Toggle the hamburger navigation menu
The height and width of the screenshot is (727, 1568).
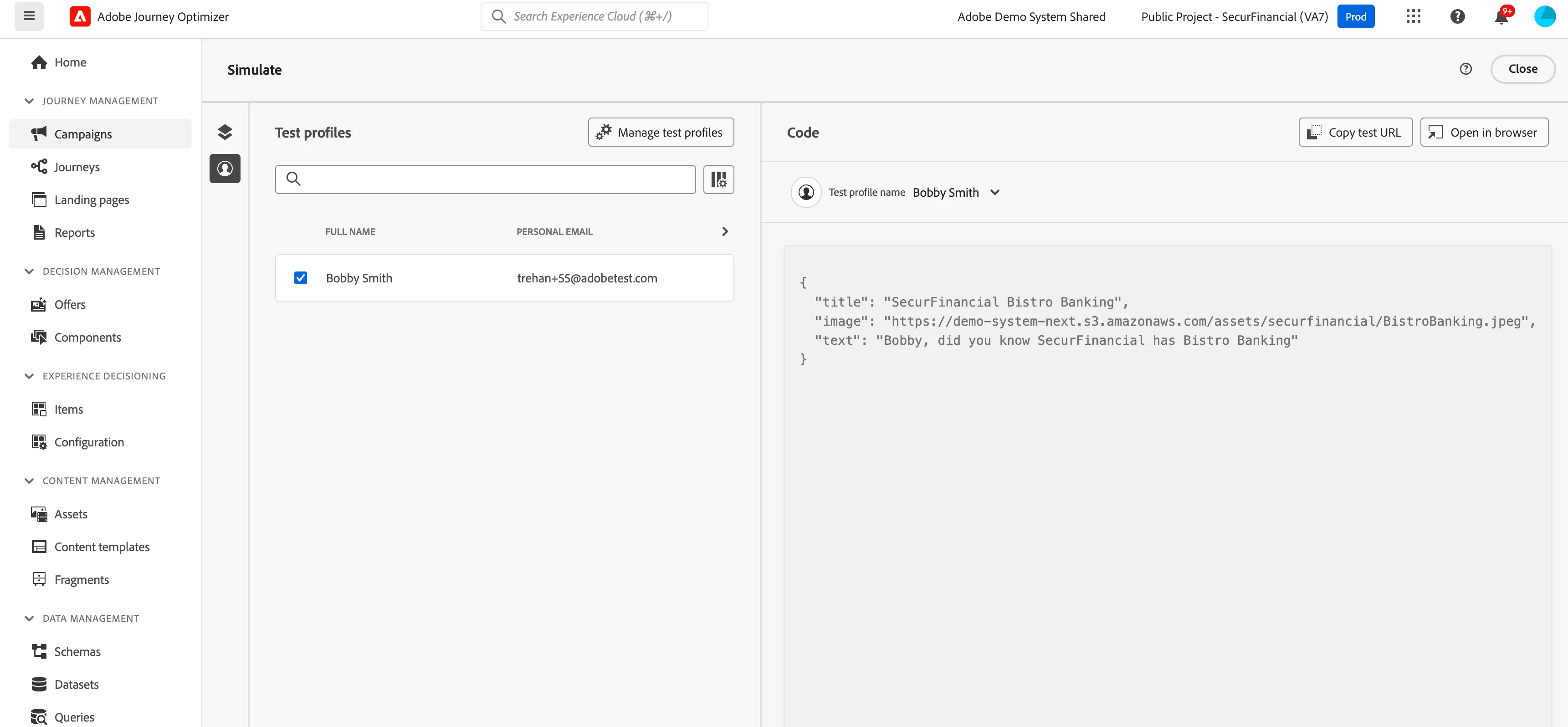click(29, 16)
